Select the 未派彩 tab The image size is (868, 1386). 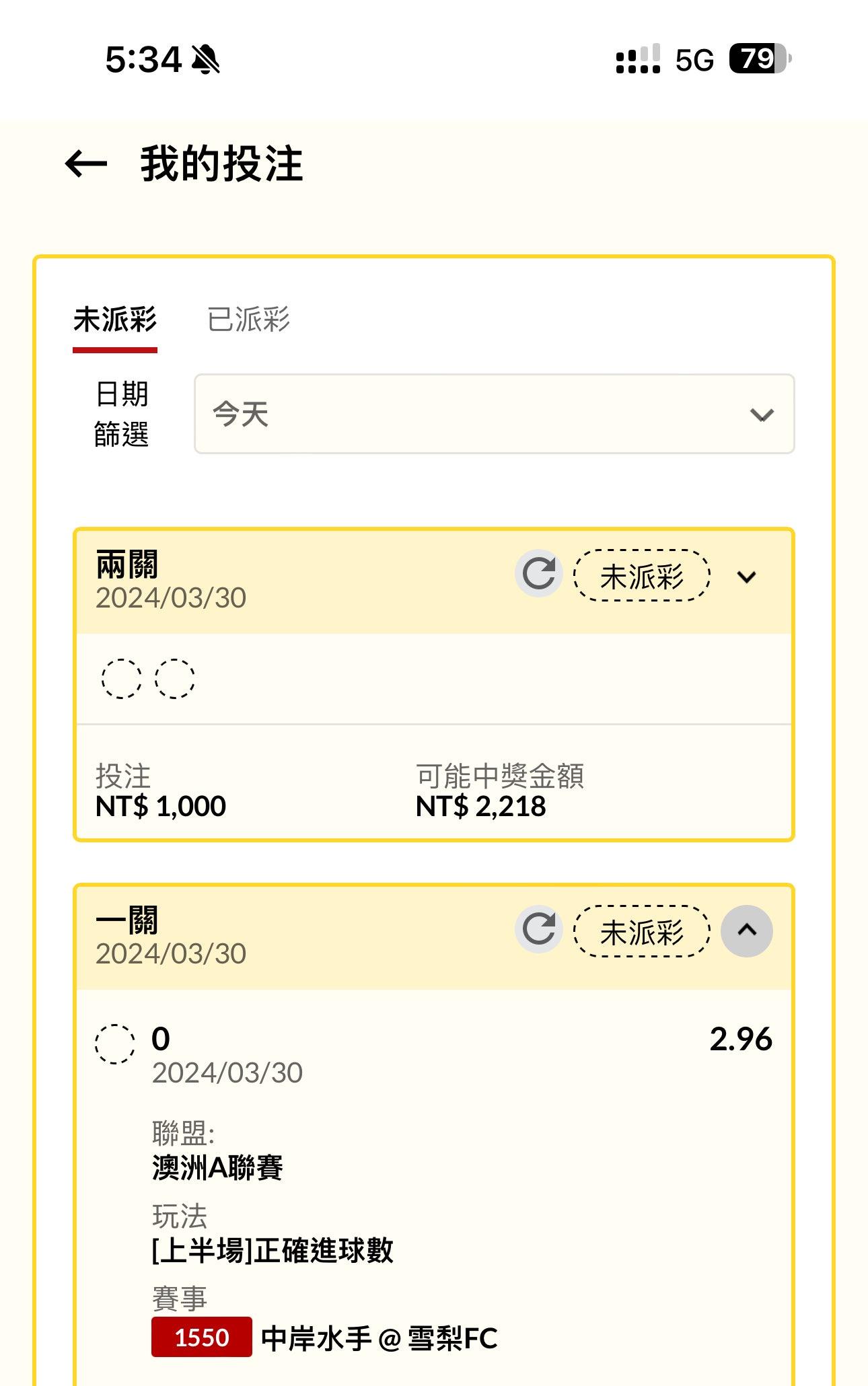click(x=115, y=320)
